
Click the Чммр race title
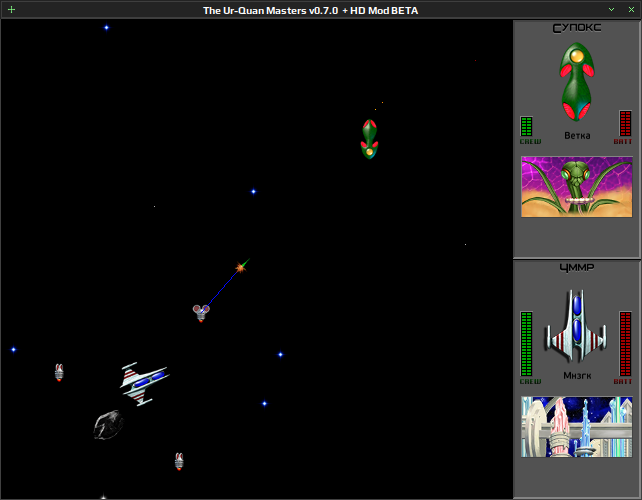577,268
